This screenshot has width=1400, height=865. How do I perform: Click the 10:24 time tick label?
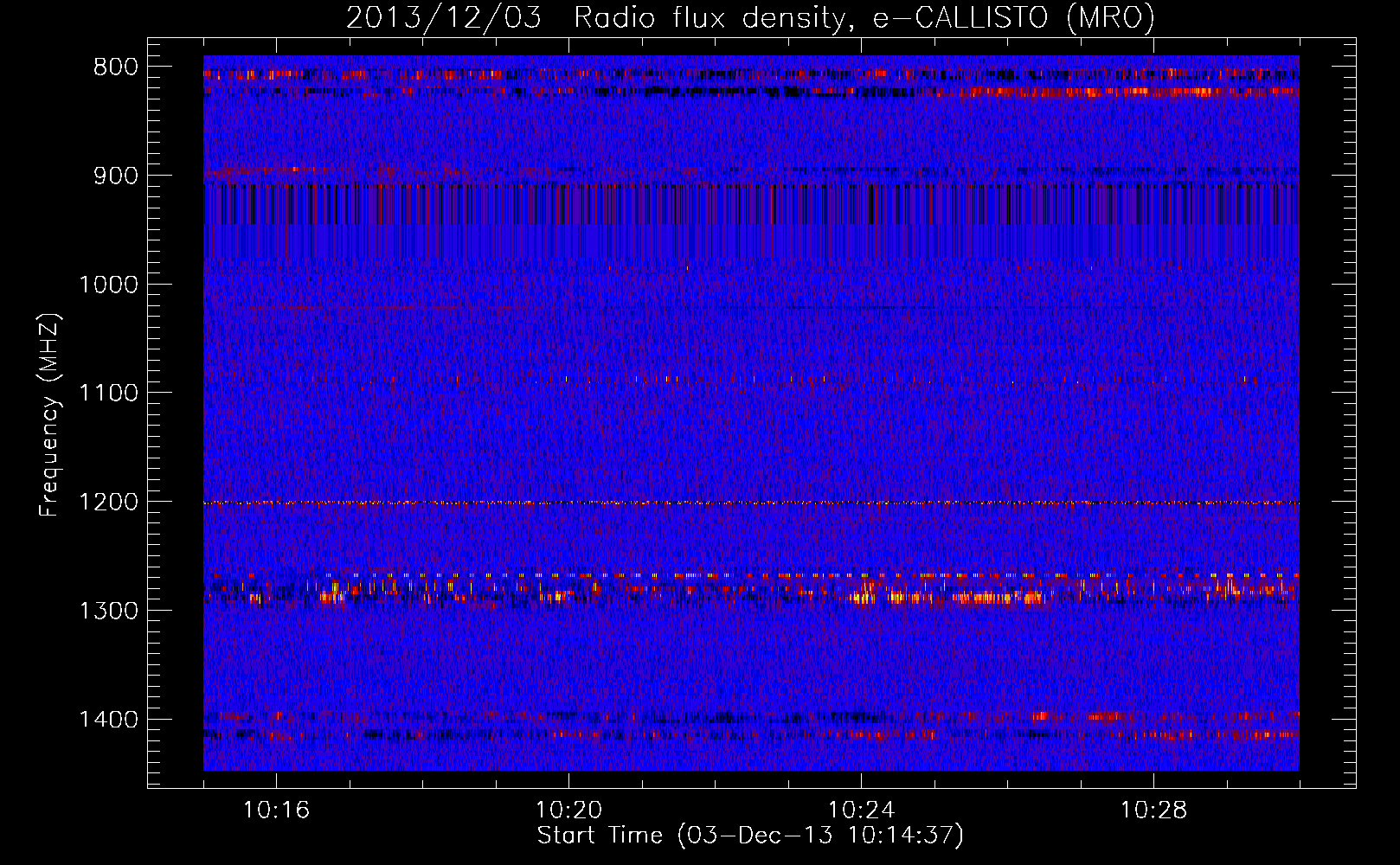[861, 811]
